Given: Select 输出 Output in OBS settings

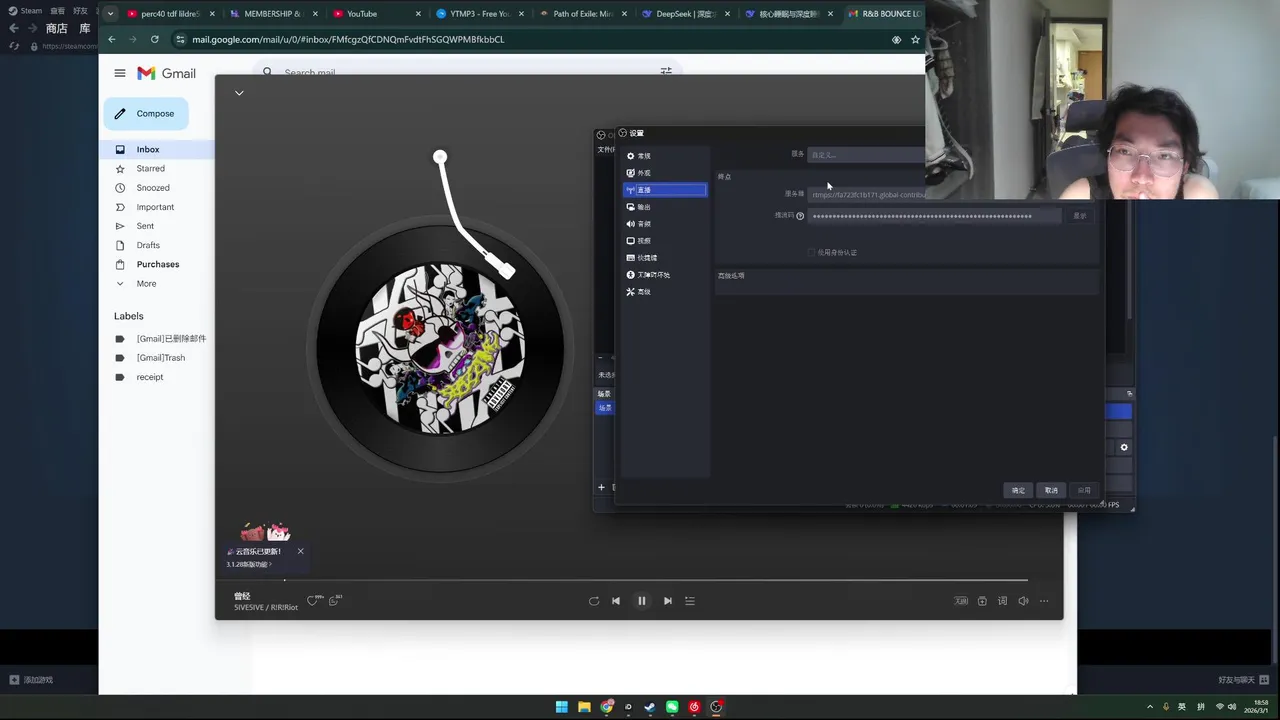Looking at the screenshot, I should click(x=665, y=207).
